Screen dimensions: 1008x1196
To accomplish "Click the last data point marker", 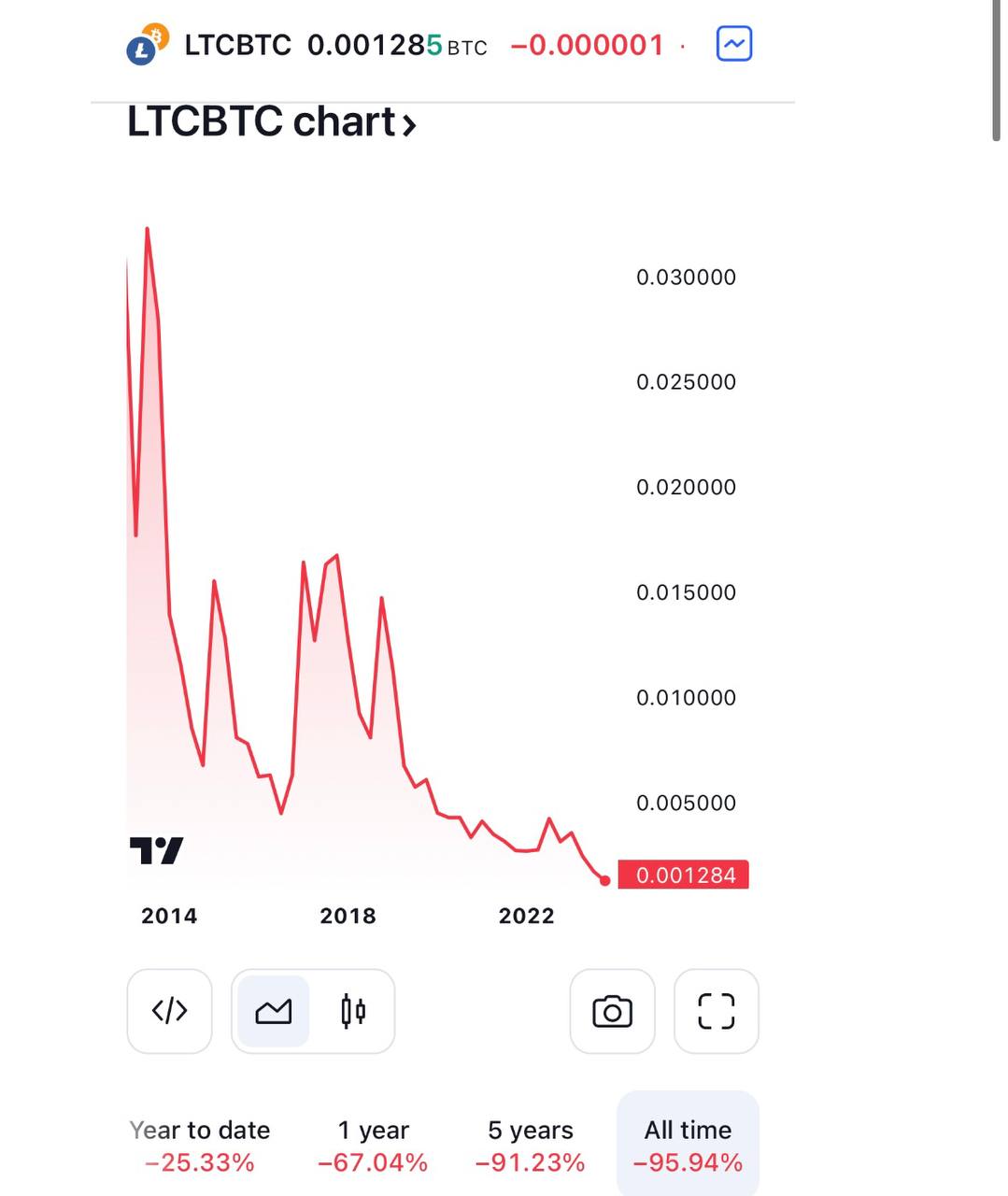I will (x=605, y=880).
